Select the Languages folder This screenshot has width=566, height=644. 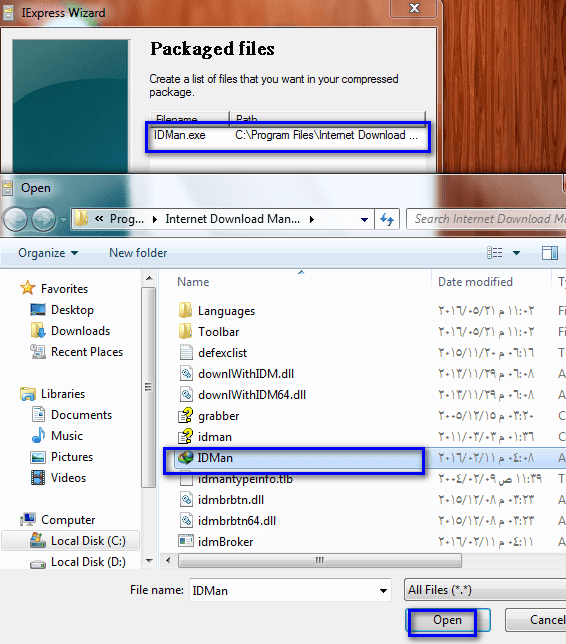coord(226,311)
